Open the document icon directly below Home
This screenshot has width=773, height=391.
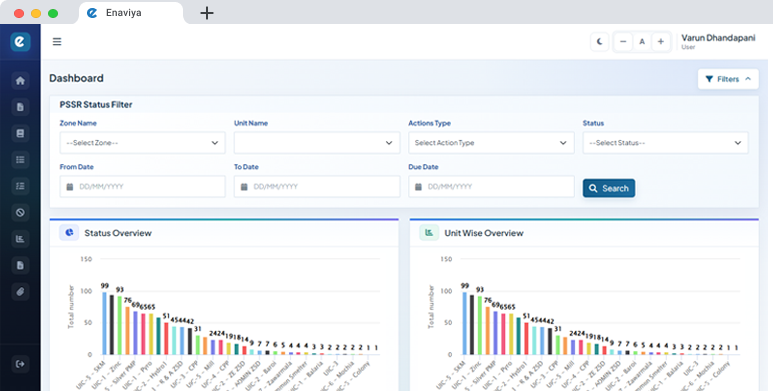20,107
